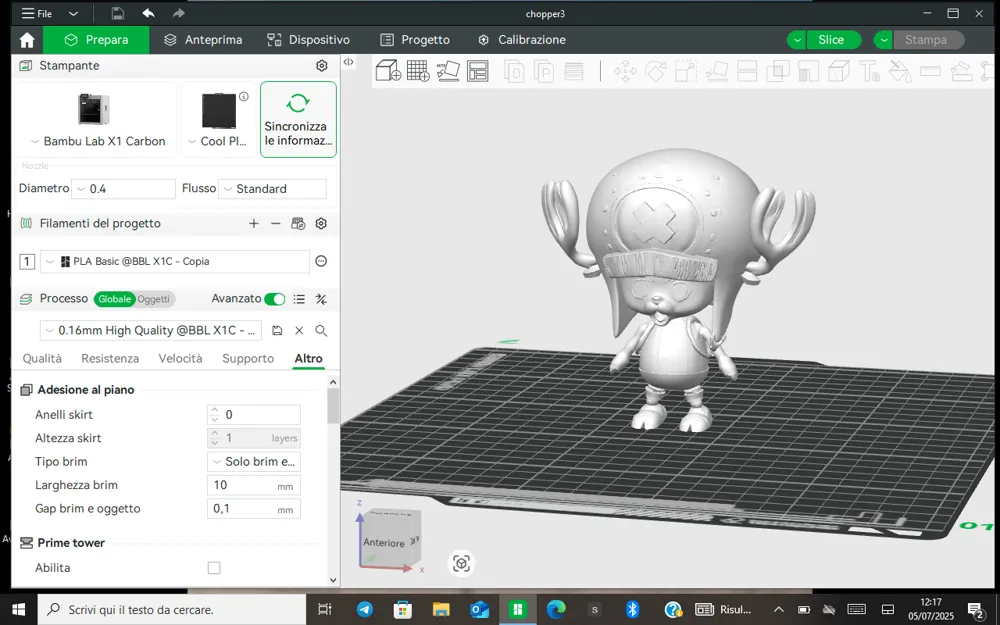Undo the last action
The height and width of the screenshot is (625, 1000).
(x=149, y=13)
